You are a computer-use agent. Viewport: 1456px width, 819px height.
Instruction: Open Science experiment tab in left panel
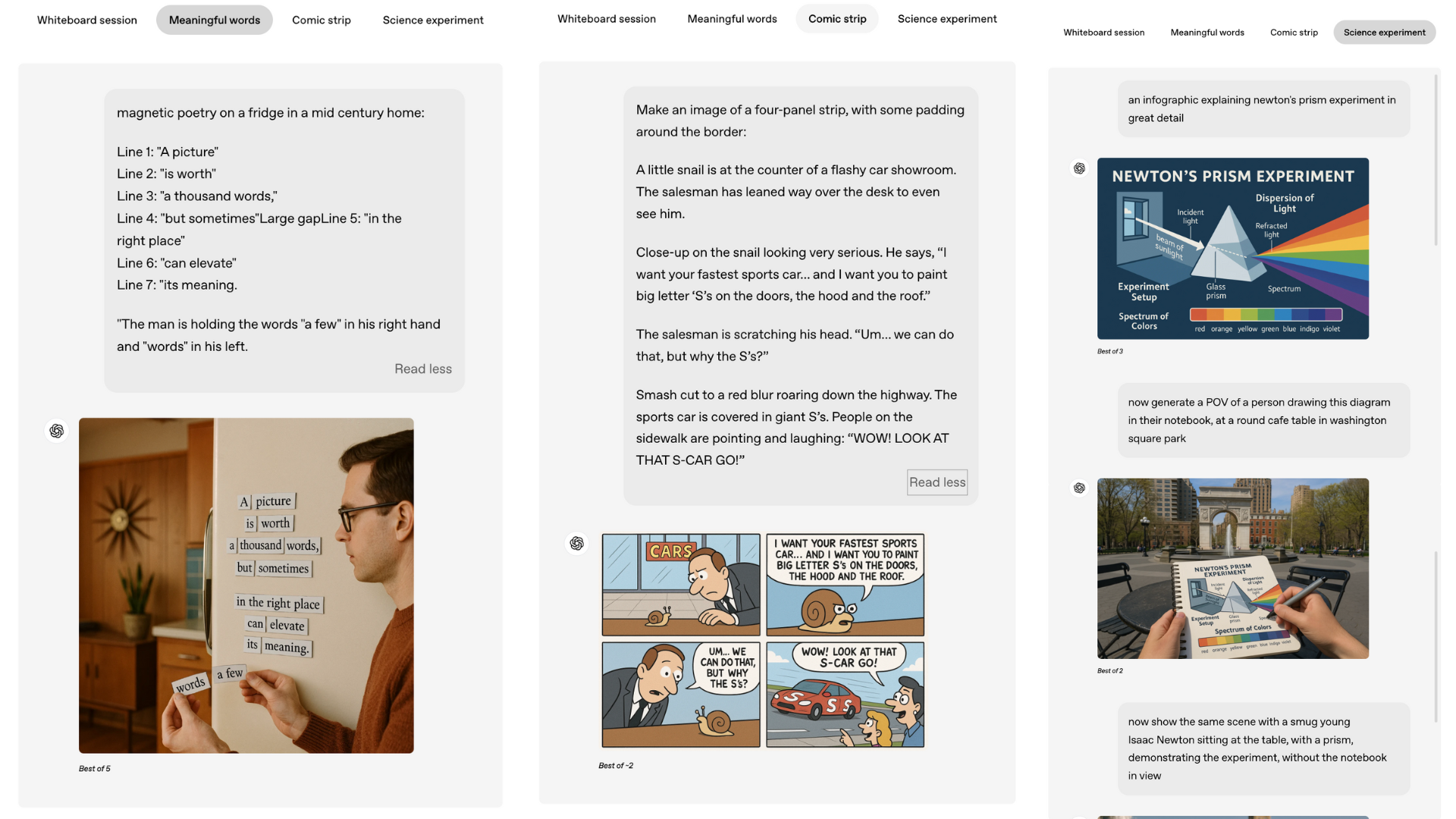433,20
